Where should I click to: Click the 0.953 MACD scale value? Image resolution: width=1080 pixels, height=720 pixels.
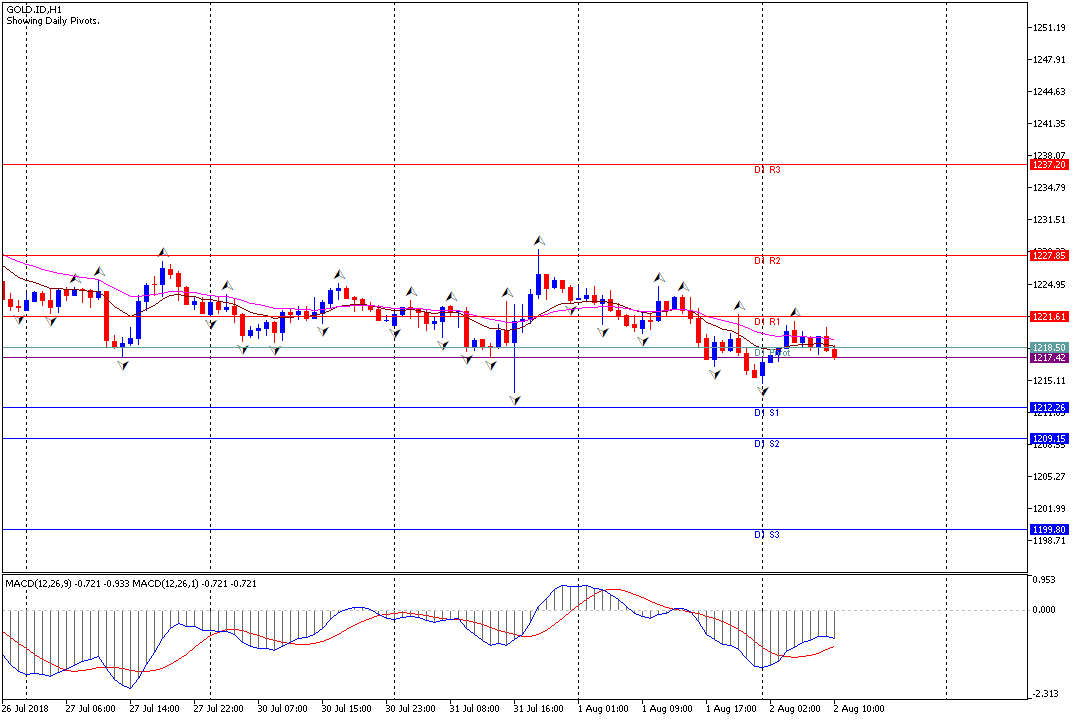(x=1044, y=580)
